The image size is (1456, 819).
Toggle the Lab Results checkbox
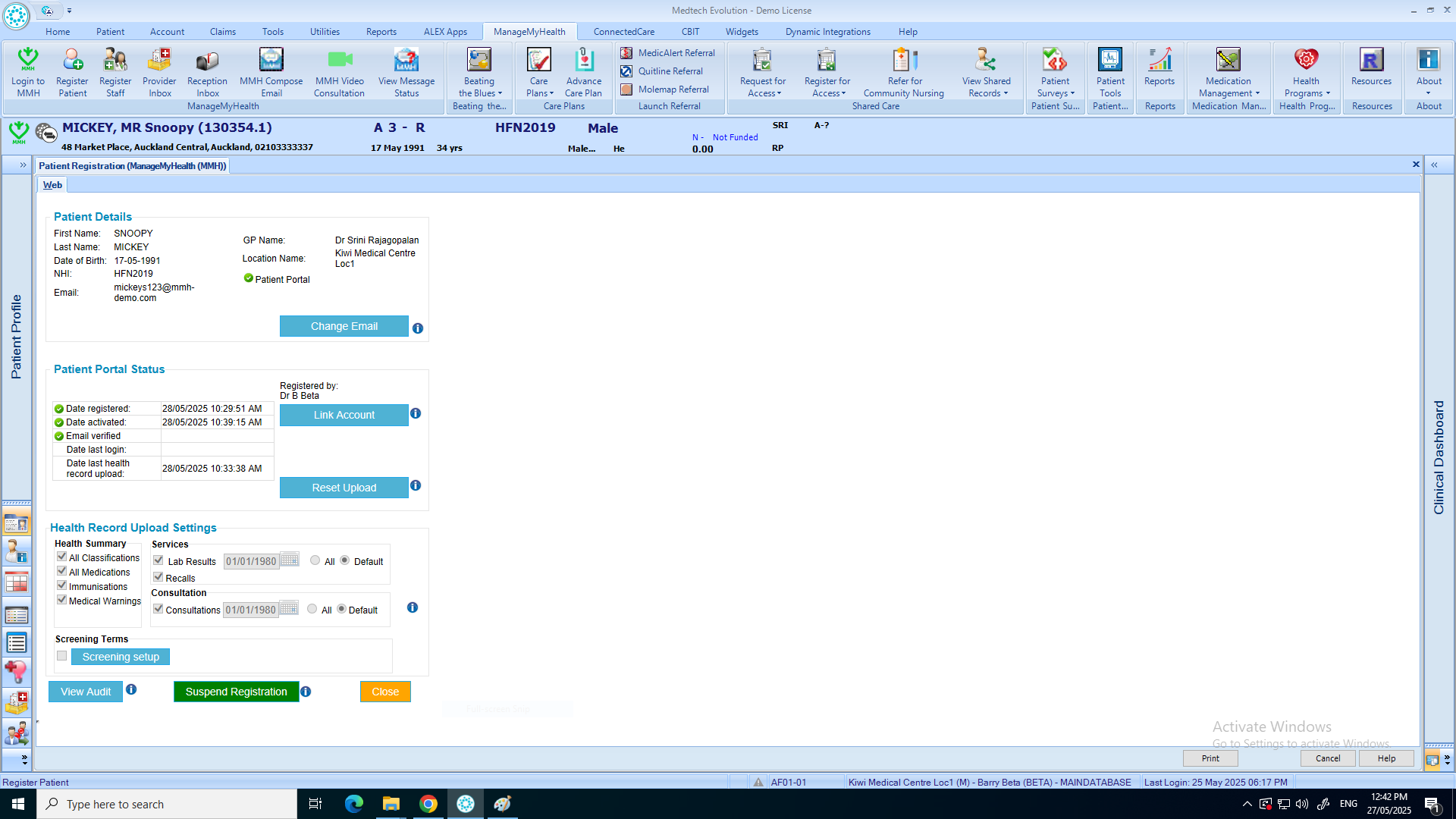[x=158, y=560]
